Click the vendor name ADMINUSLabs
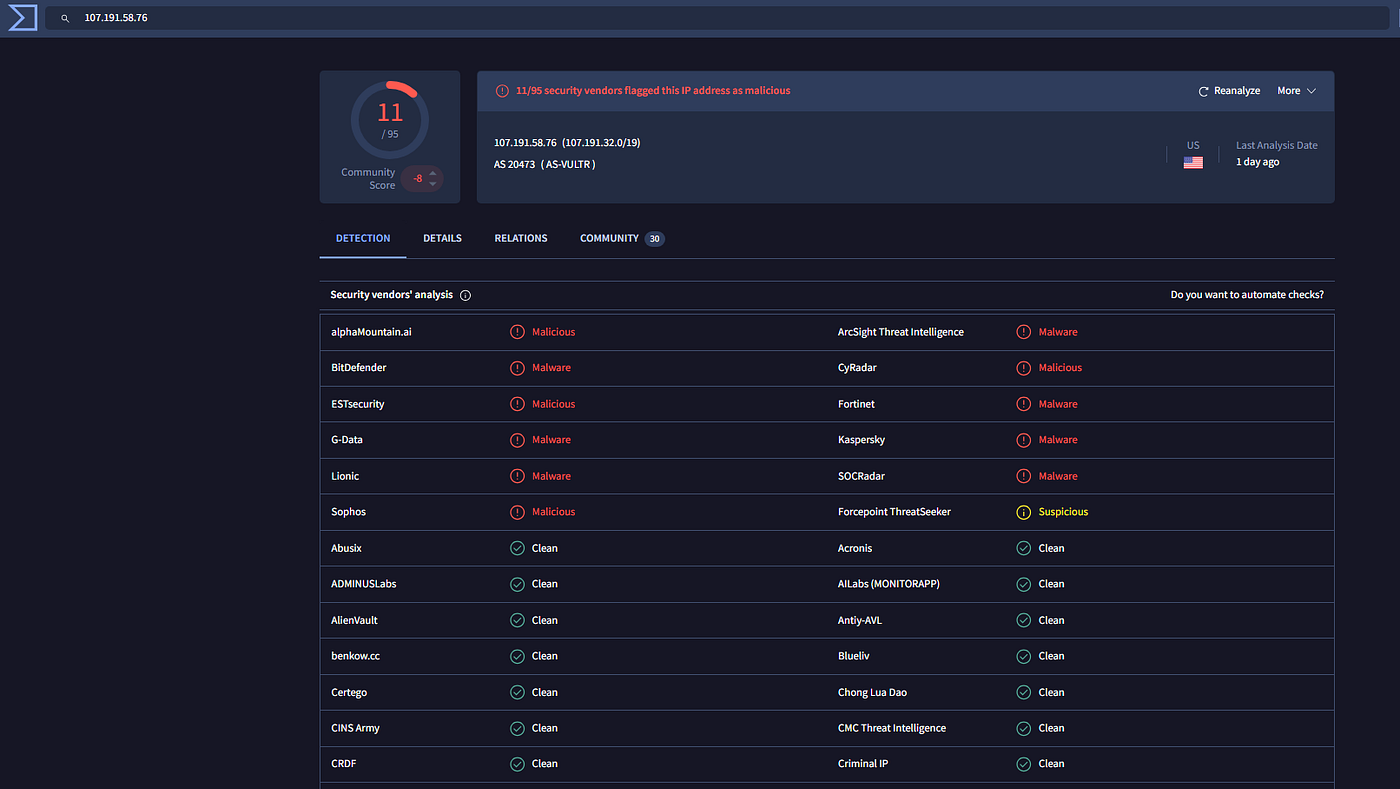This screenshot has height=789, width=1400. pos(364,584)
